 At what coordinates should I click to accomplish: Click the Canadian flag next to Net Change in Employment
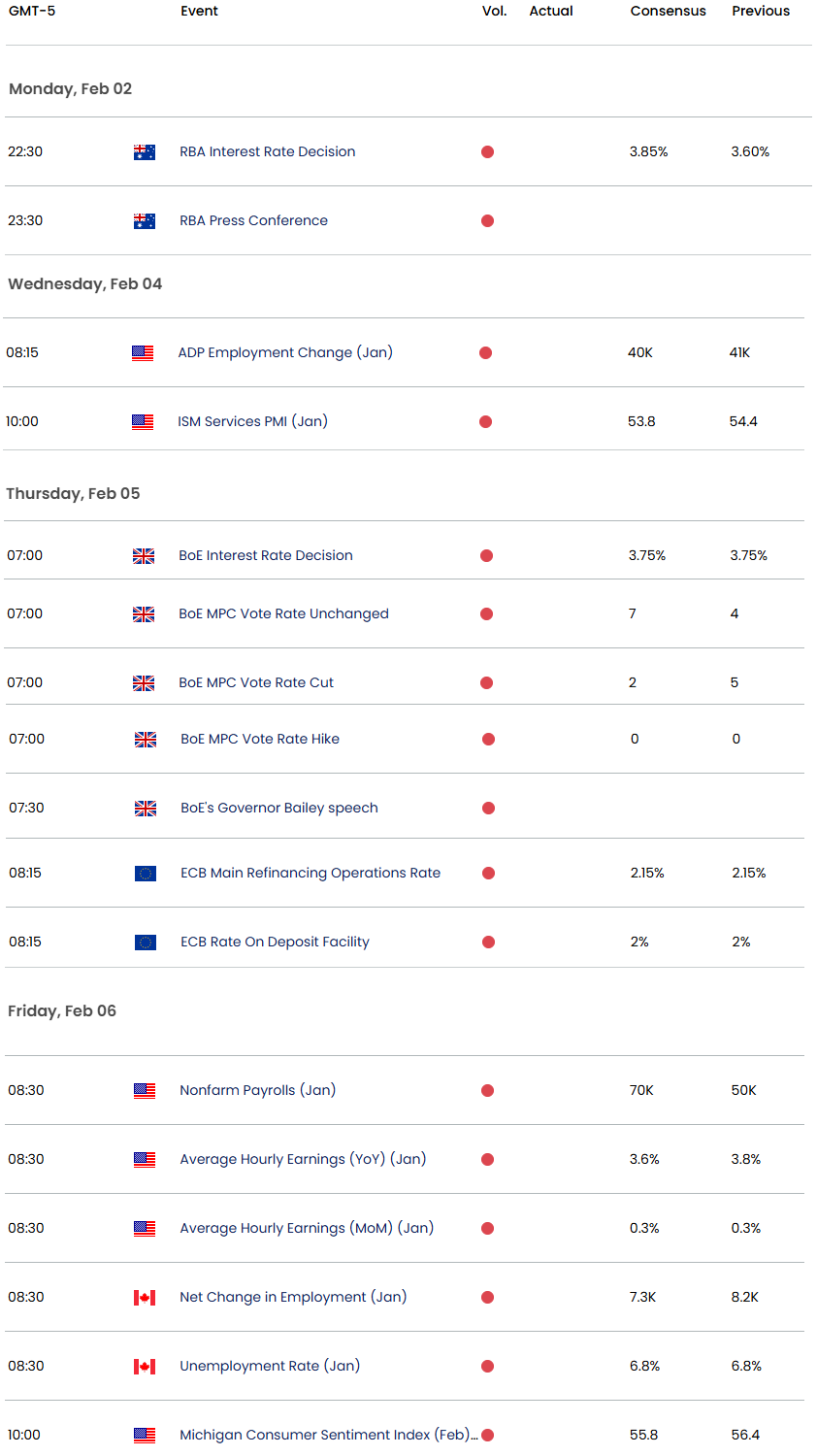pyautogui.click(x=145, y=1297)
